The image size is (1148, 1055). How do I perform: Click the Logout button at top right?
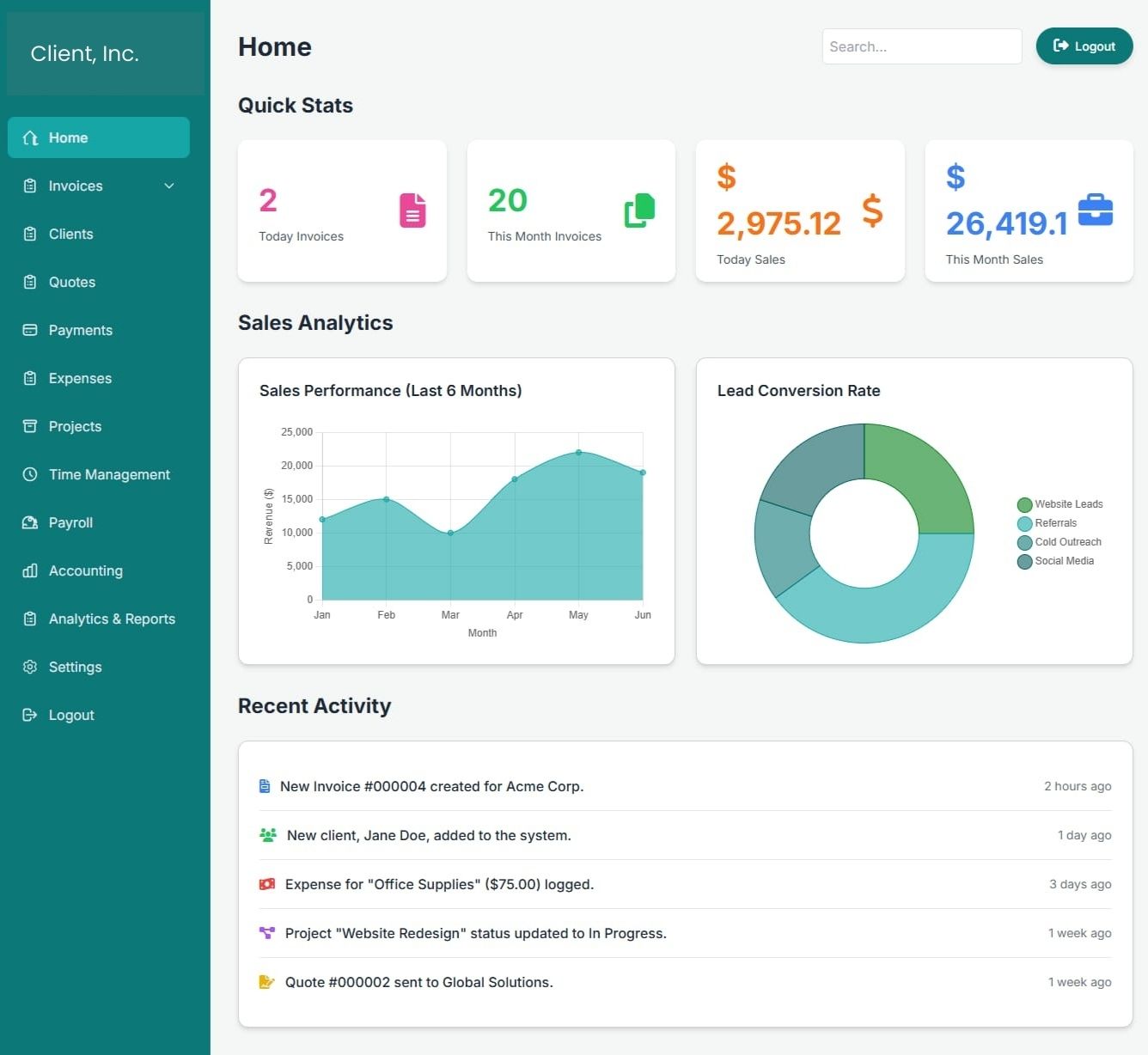pyautogui.click(x=1084, y=46)
